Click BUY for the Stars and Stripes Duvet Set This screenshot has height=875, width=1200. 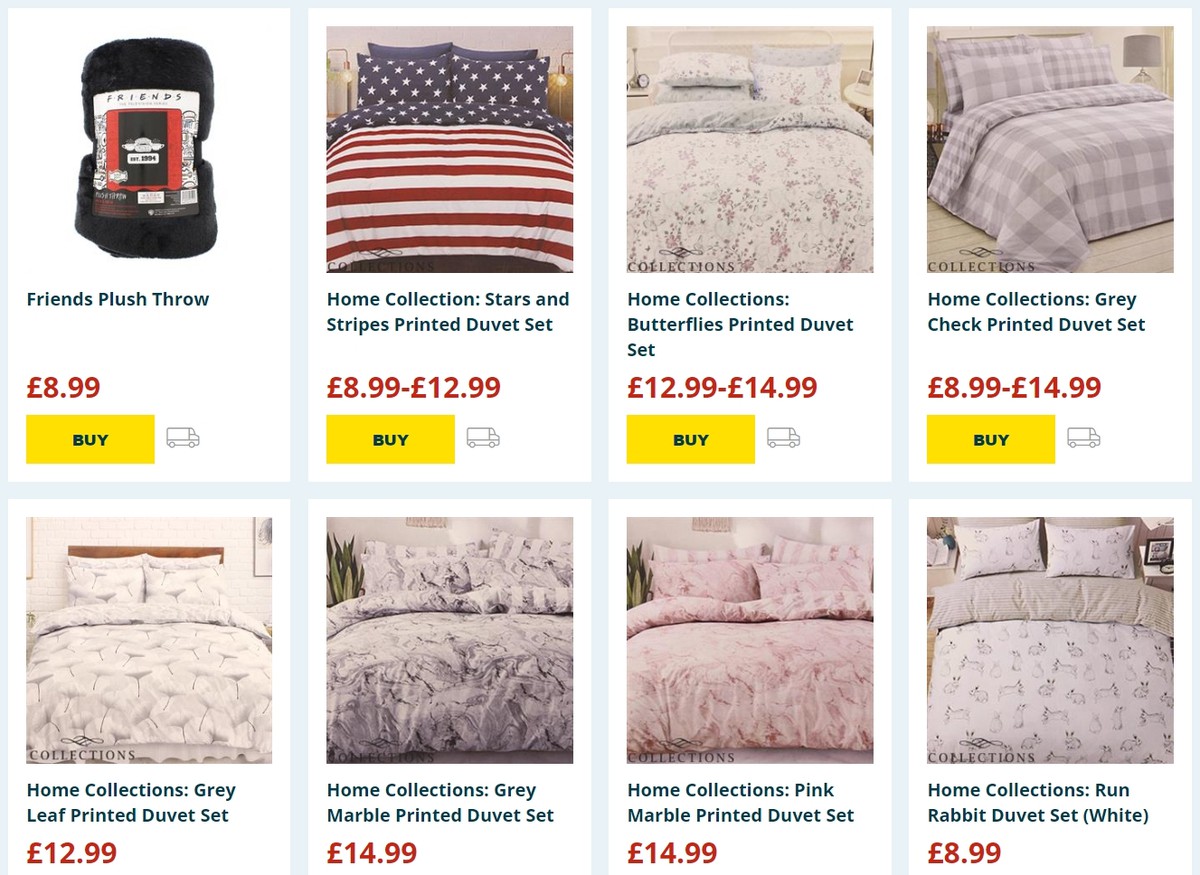(390, 438)
